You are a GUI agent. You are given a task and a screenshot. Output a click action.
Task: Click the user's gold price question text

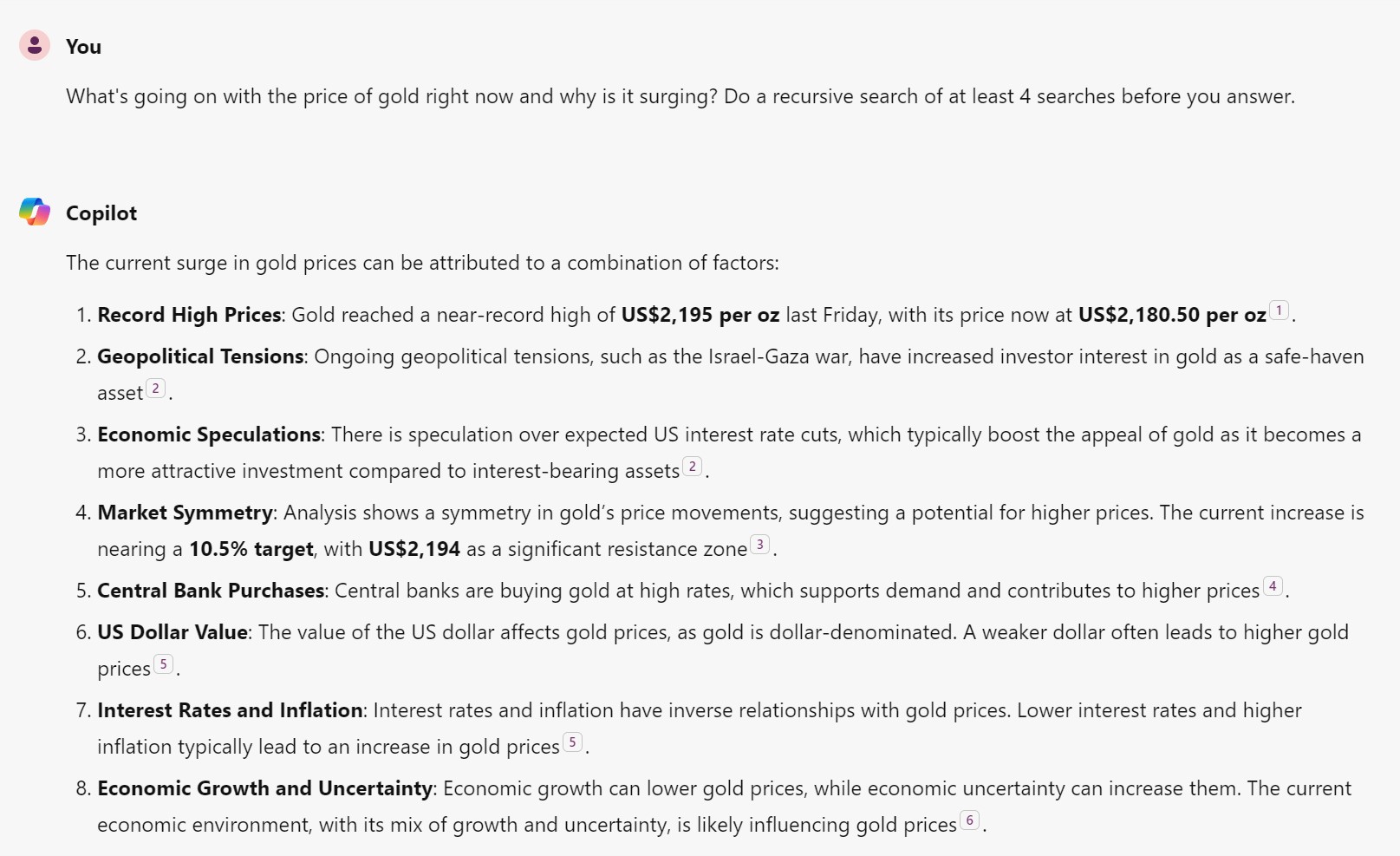point(680,96)
